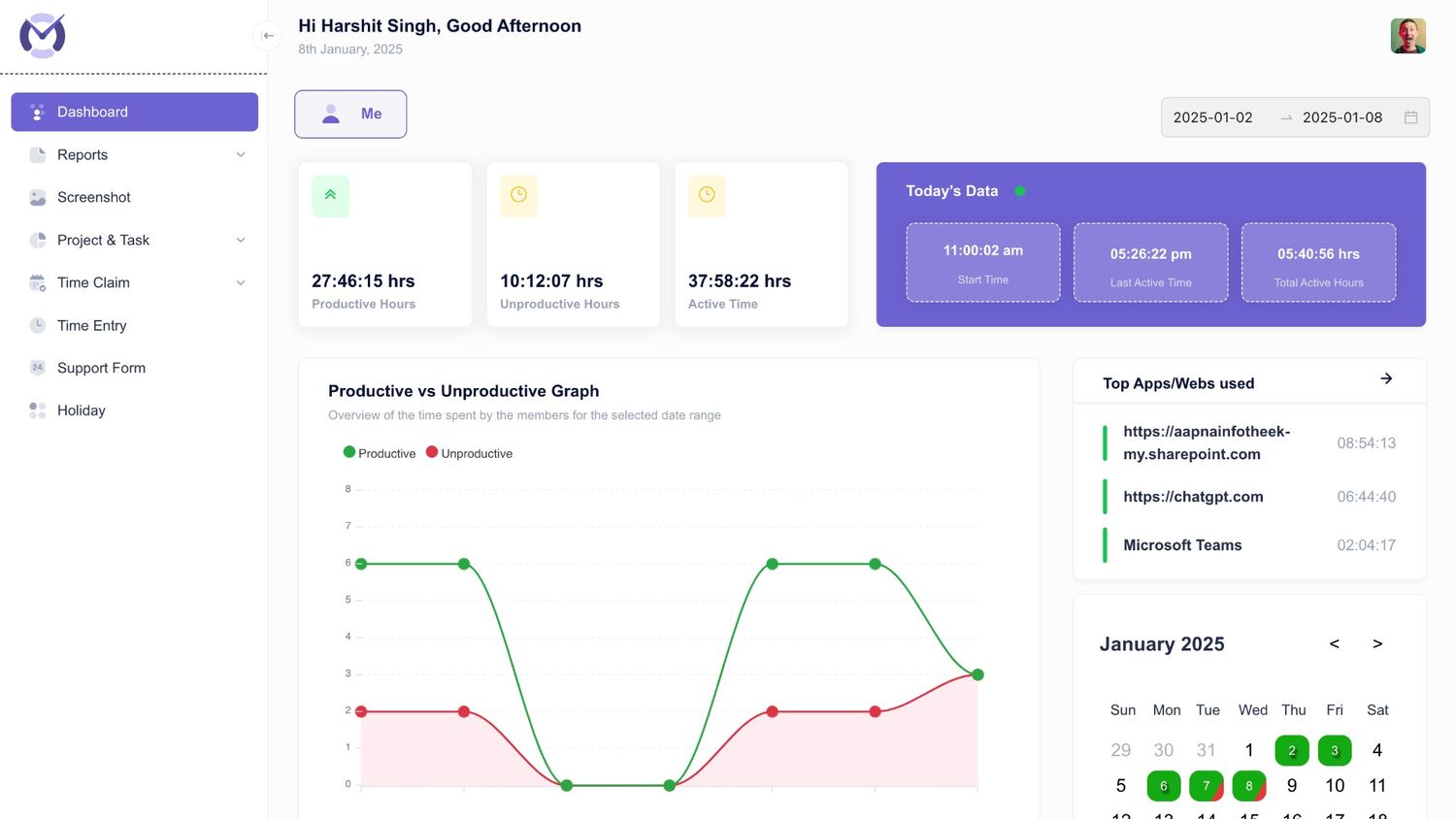Expand the Reports section
1456x819 pixels.
click(240, 154)
